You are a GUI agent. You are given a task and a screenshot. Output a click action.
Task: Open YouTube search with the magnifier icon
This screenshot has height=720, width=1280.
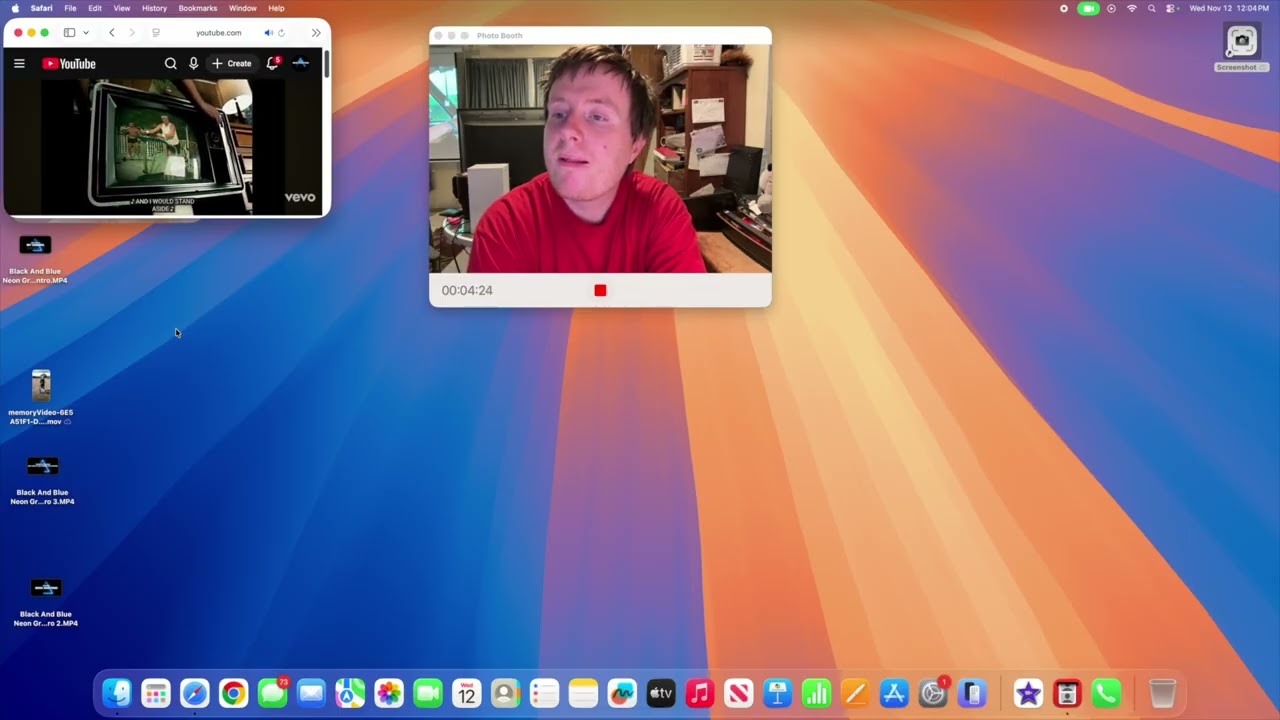170,63
